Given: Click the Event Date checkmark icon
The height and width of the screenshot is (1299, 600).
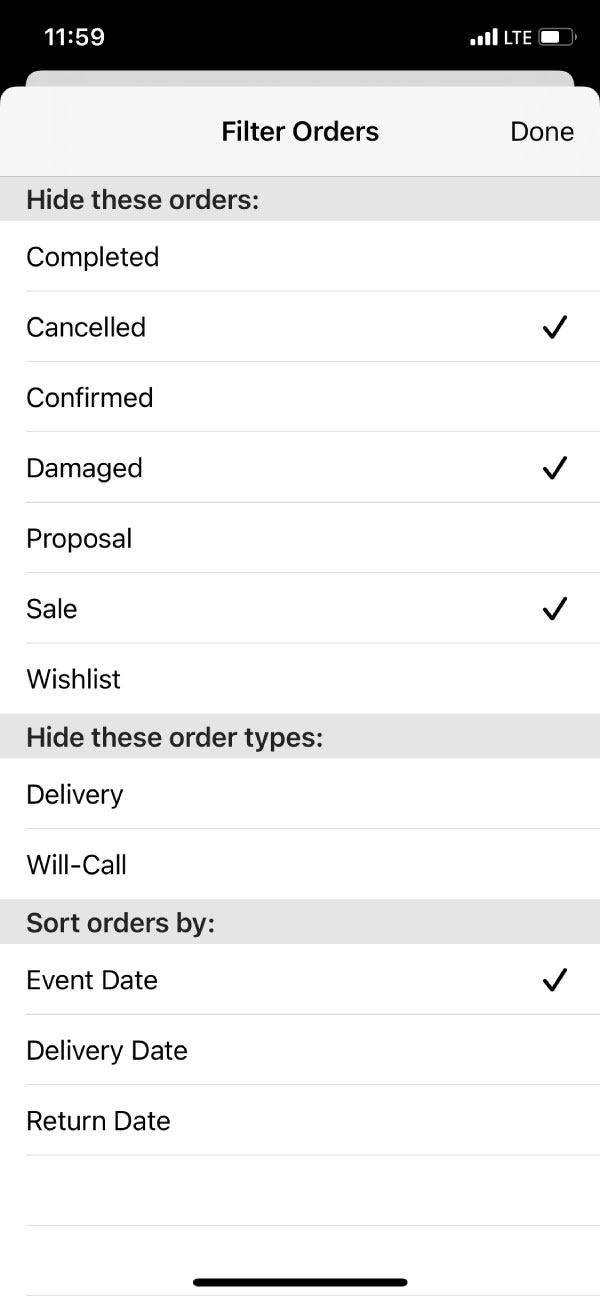Looking at the screenshot, I should pyautogui.click(x=555, y=979).
